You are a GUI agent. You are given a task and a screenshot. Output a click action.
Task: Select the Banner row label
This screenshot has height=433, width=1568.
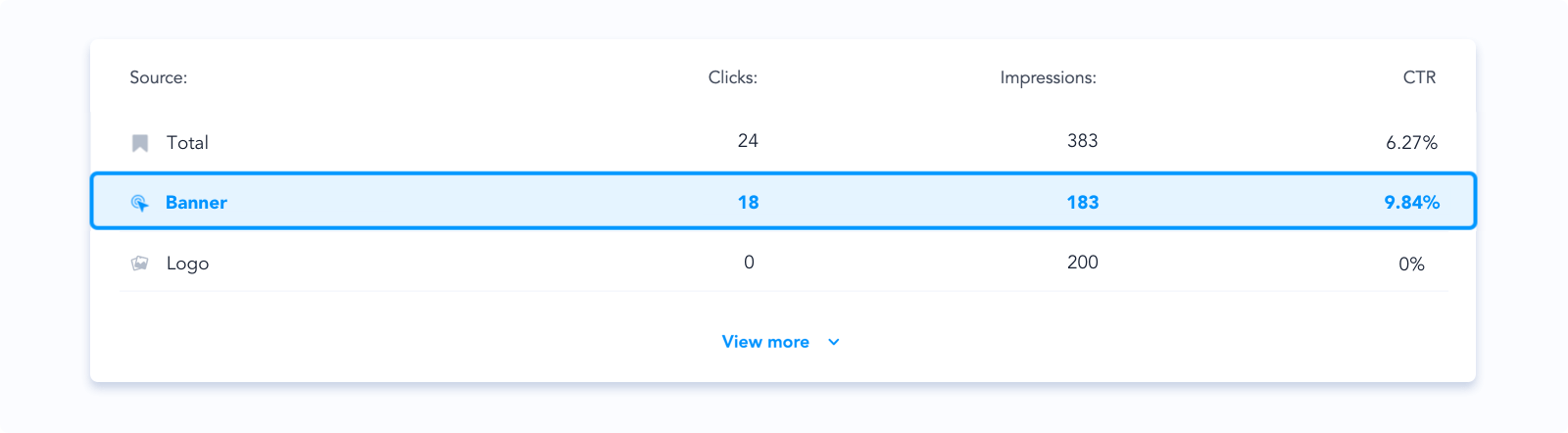[196, 203]
